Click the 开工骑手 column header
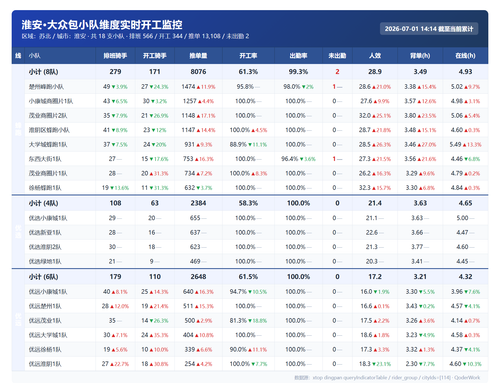The width and height of the screenshot is (500, 383). click(x=155, y=56)
